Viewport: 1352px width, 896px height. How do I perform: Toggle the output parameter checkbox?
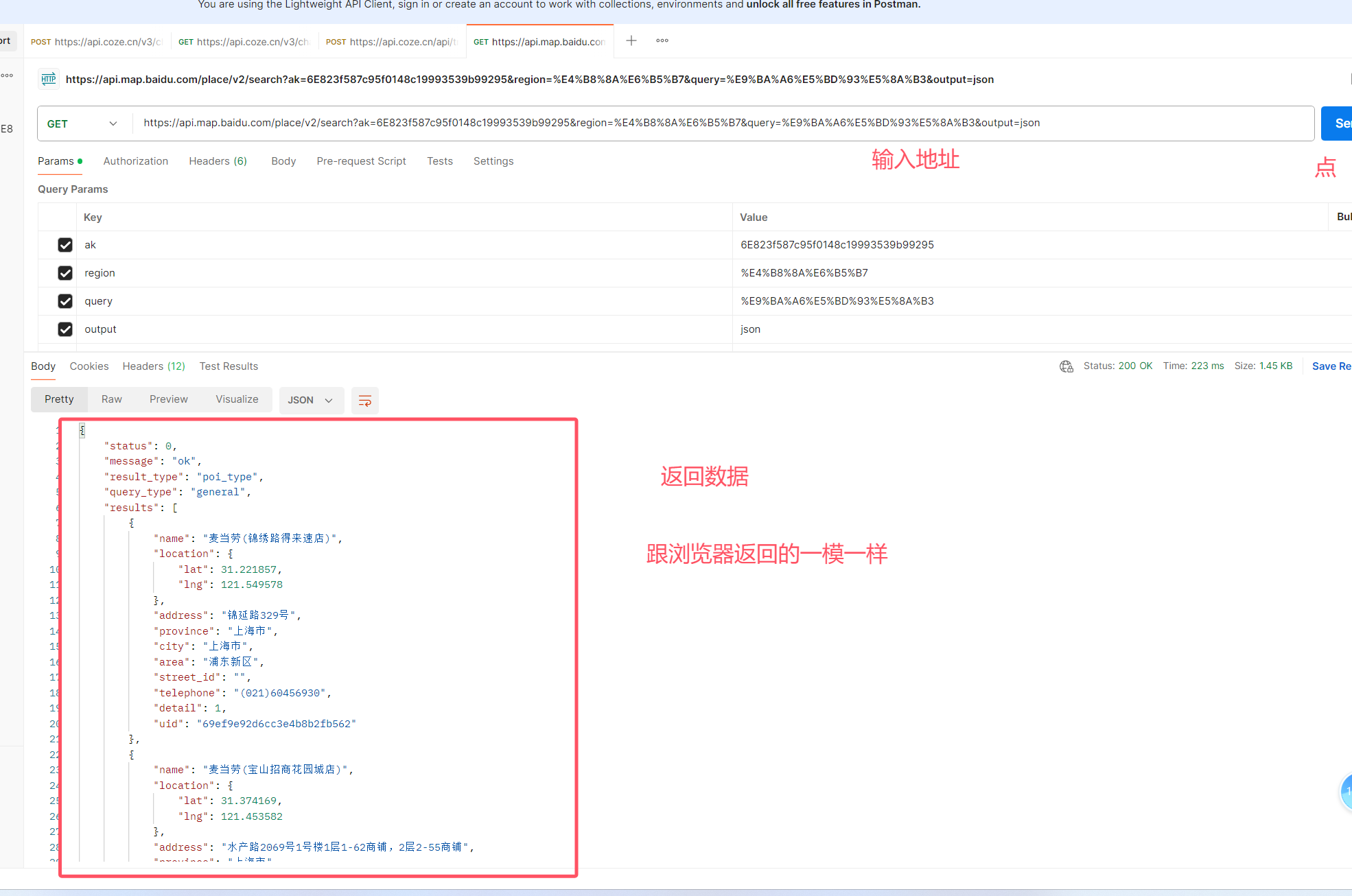[65, 329]
